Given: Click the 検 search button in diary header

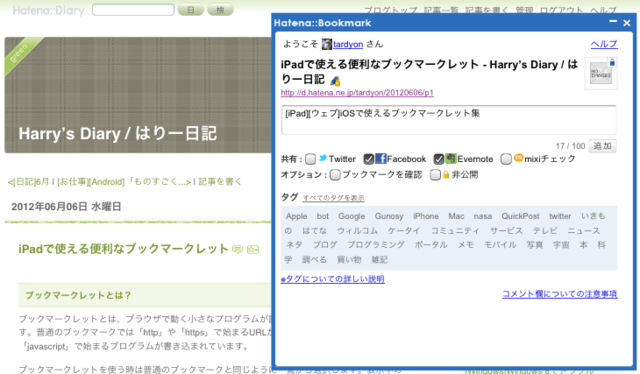Looking at the screenshot, I should tap(220, 10).
